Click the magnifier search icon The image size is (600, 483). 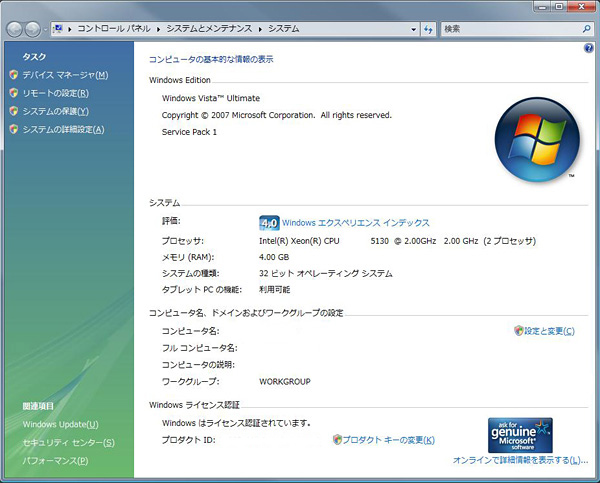[x=586, y=29]
